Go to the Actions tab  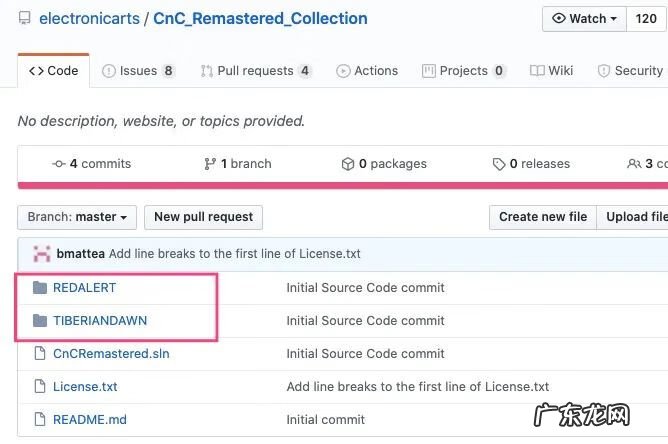(x=367, y=71)
